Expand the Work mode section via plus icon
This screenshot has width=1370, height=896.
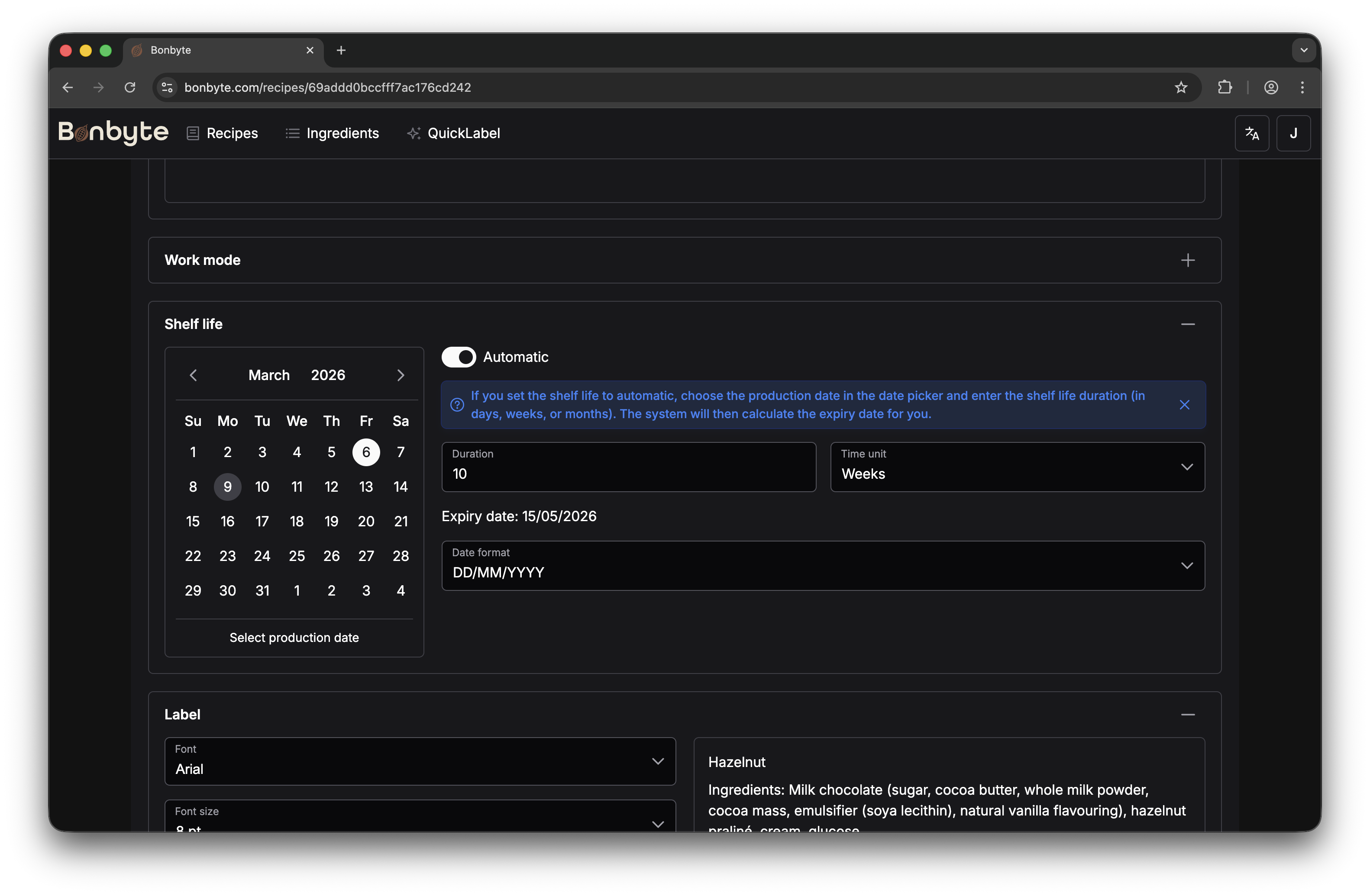(x=1188, y=260)
